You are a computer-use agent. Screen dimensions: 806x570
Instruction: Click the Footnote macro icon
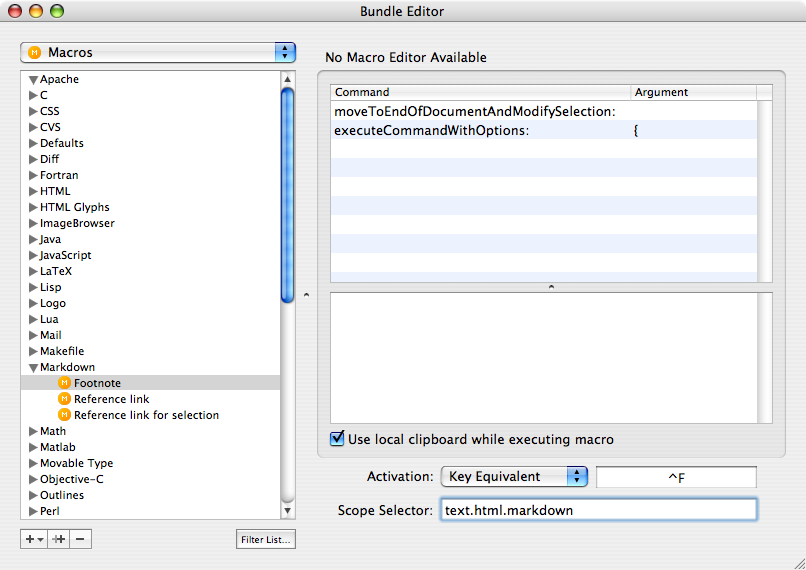point(64,383)
